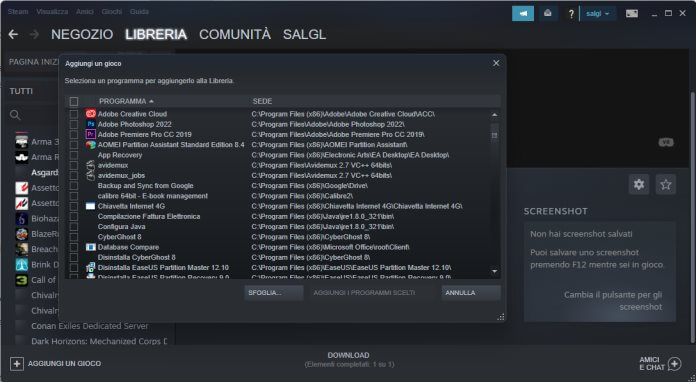
Task: Select Conan Exiles Dedicated Server in library
Action: point(90,326)
